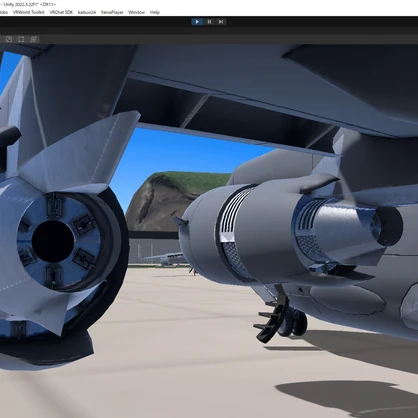Screen dimensions: 418x418
Task: Open the katsuo24 menu
Action: click(x=87, y=12)
